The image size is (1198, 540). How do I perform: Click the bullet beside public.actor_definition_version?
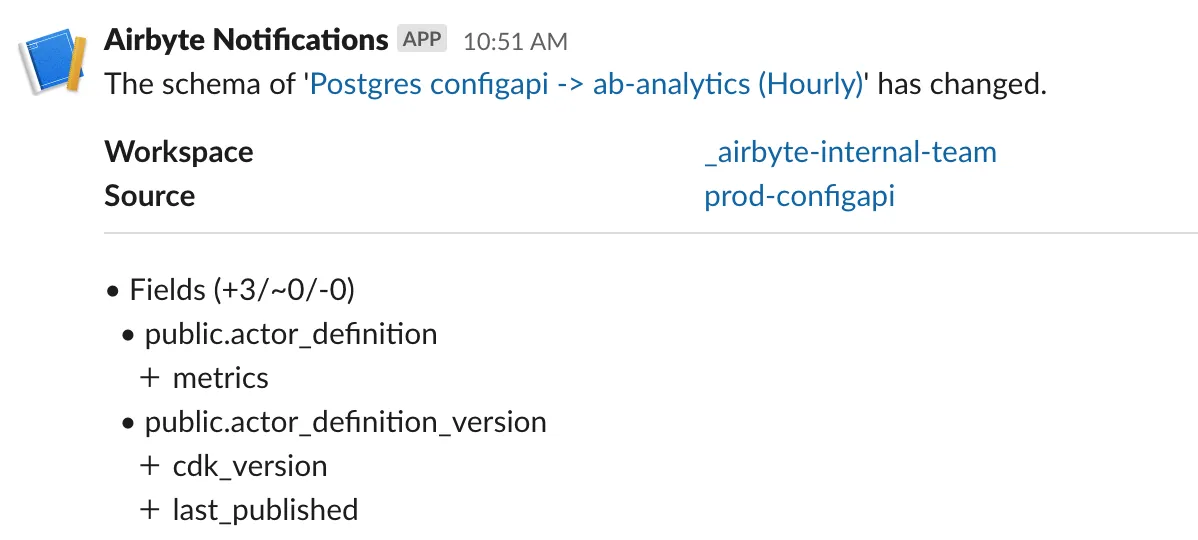click(127, 424)
